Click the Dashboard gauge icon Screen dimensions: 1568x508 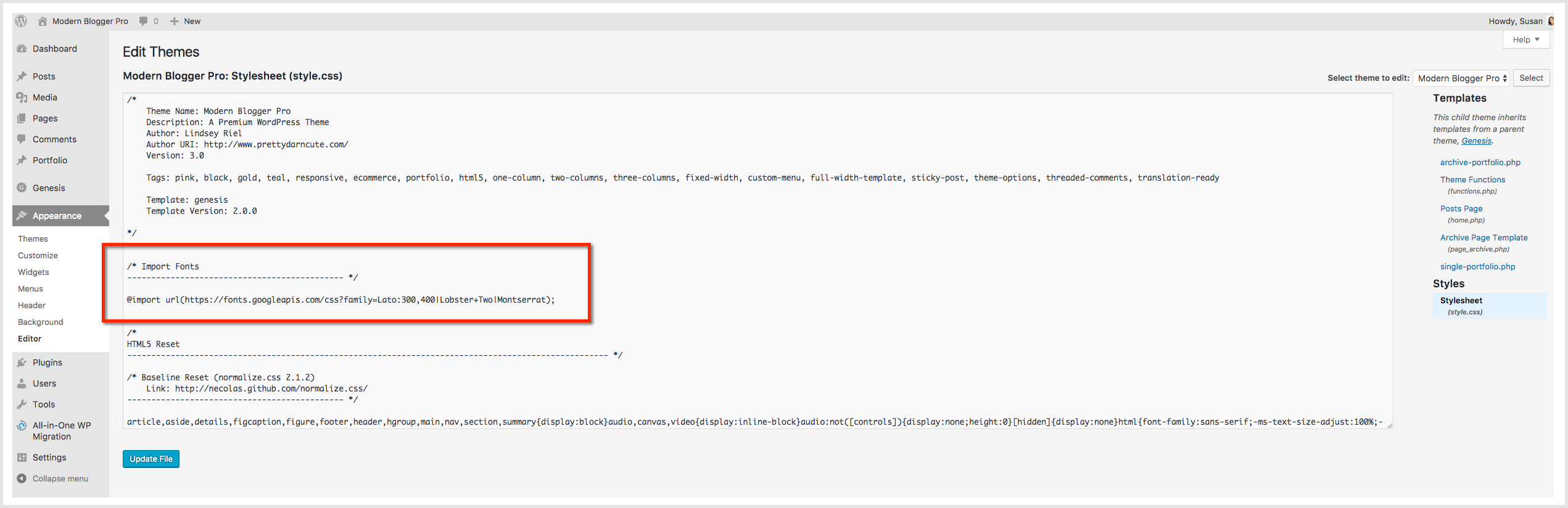[x=22, y=49]
